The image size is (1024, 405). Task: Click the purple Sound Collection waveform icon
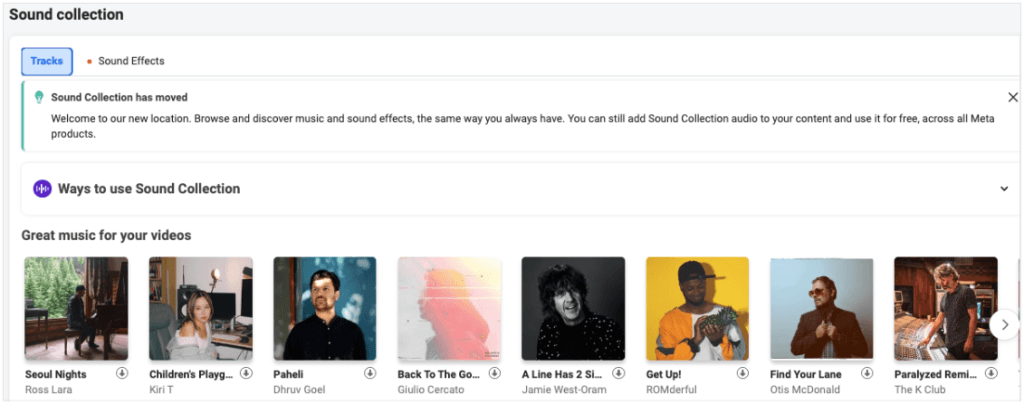pos(42,188)
